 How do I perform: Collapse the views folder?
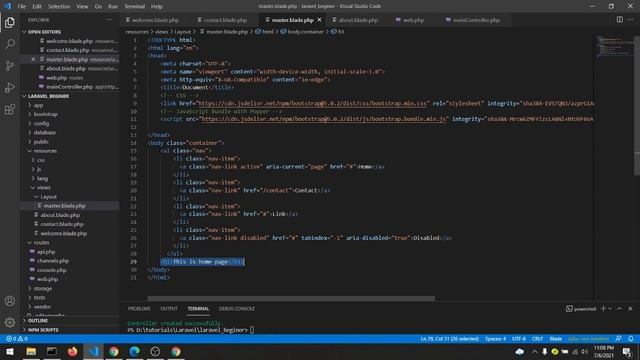tap(43, 188)
